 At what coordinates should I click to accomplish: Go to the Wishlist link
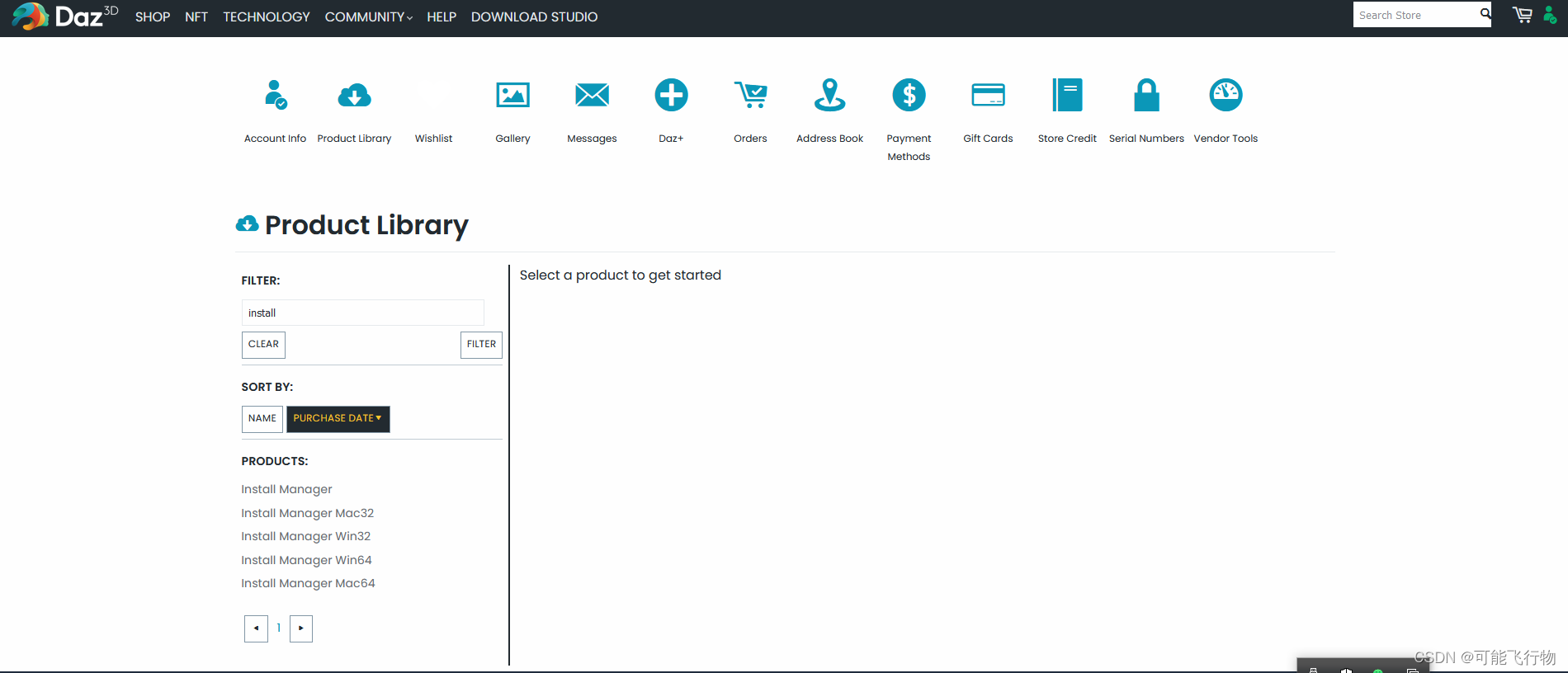[433, 139]
